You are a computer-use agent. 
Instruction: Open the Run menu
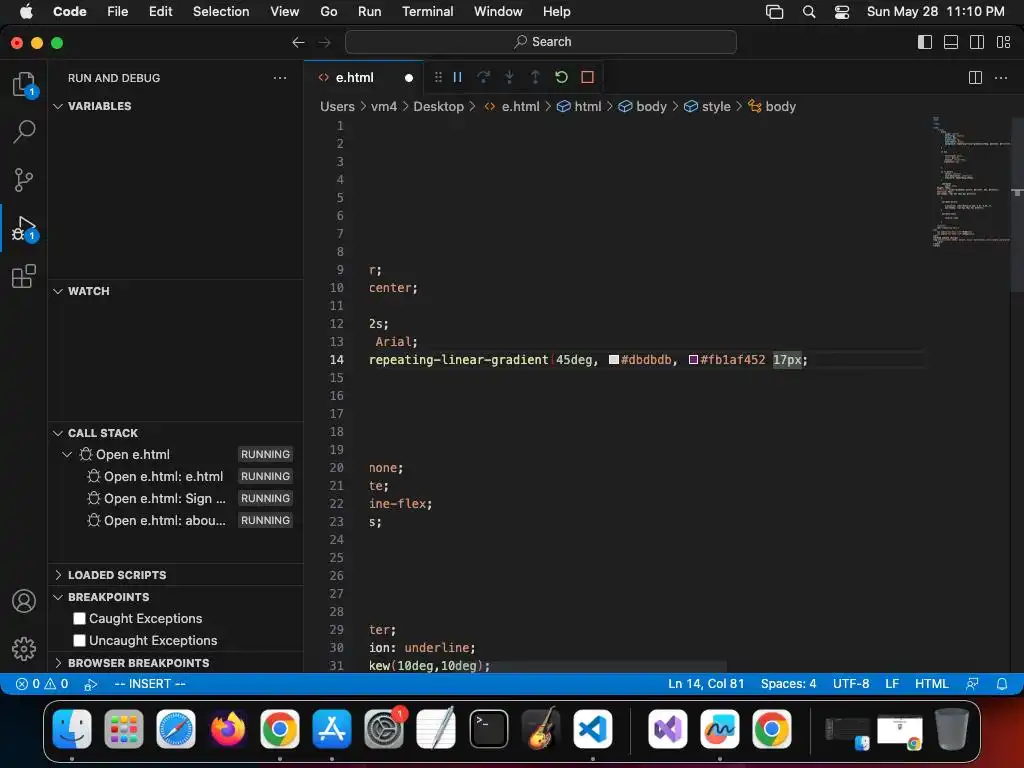[369, 12]
